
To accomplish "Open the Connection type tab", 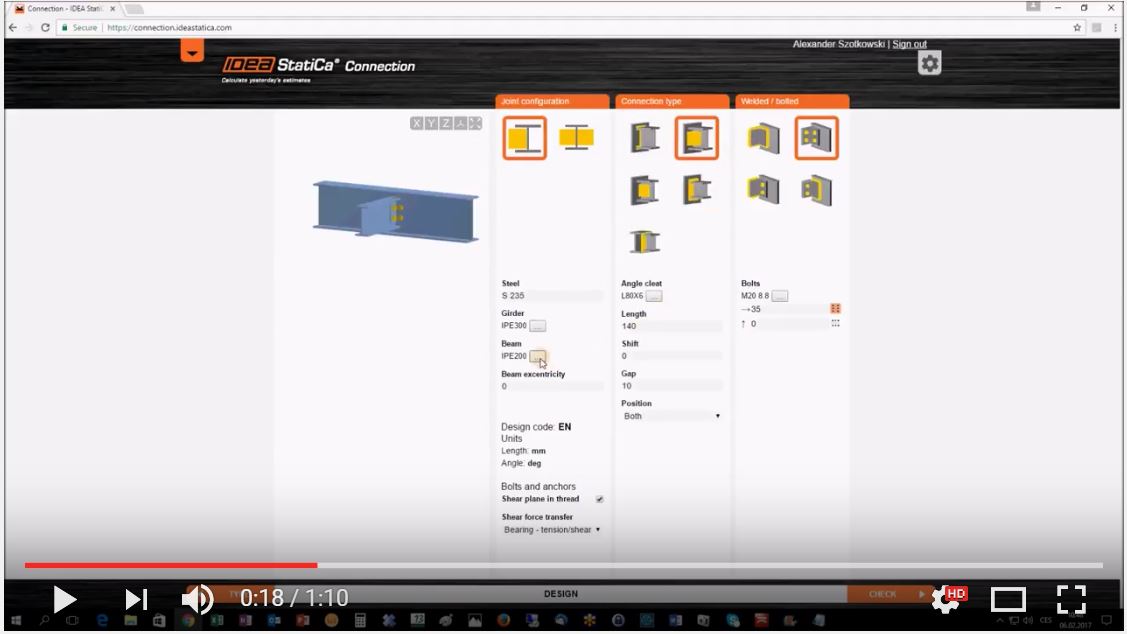I will (x=671, y=101).
